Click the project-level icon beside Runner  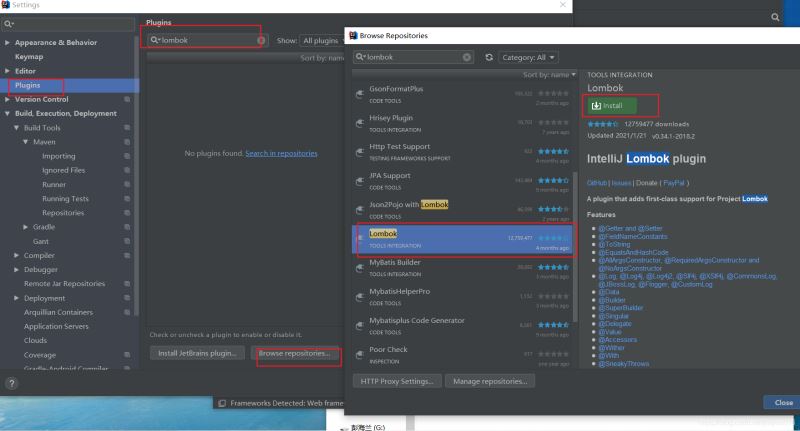(x=127, y=185)
